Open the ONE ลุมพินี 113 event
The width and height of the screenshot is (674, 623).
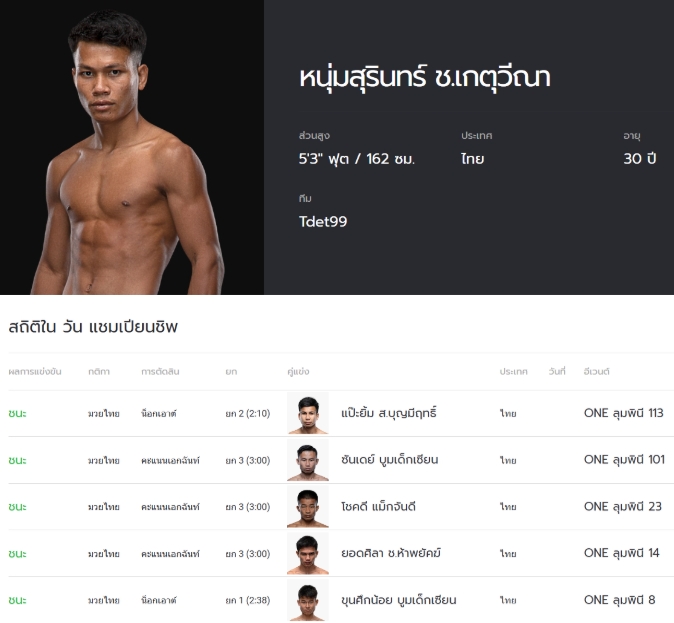click(x=623, y=413)
